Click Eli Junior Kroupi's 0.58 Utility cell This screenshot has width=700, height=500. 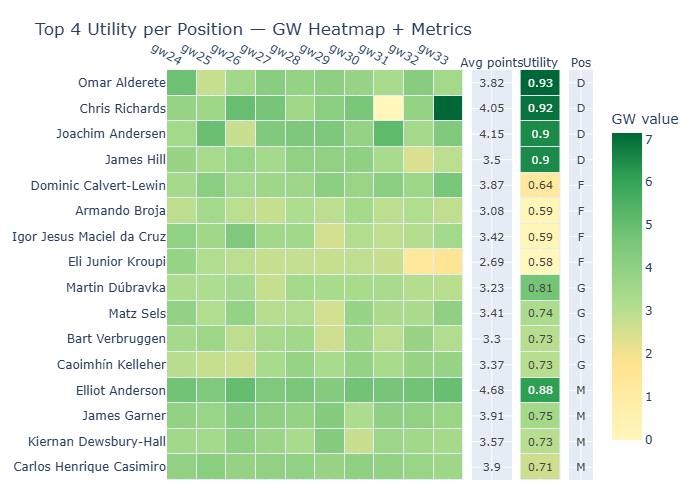(540, 262)
